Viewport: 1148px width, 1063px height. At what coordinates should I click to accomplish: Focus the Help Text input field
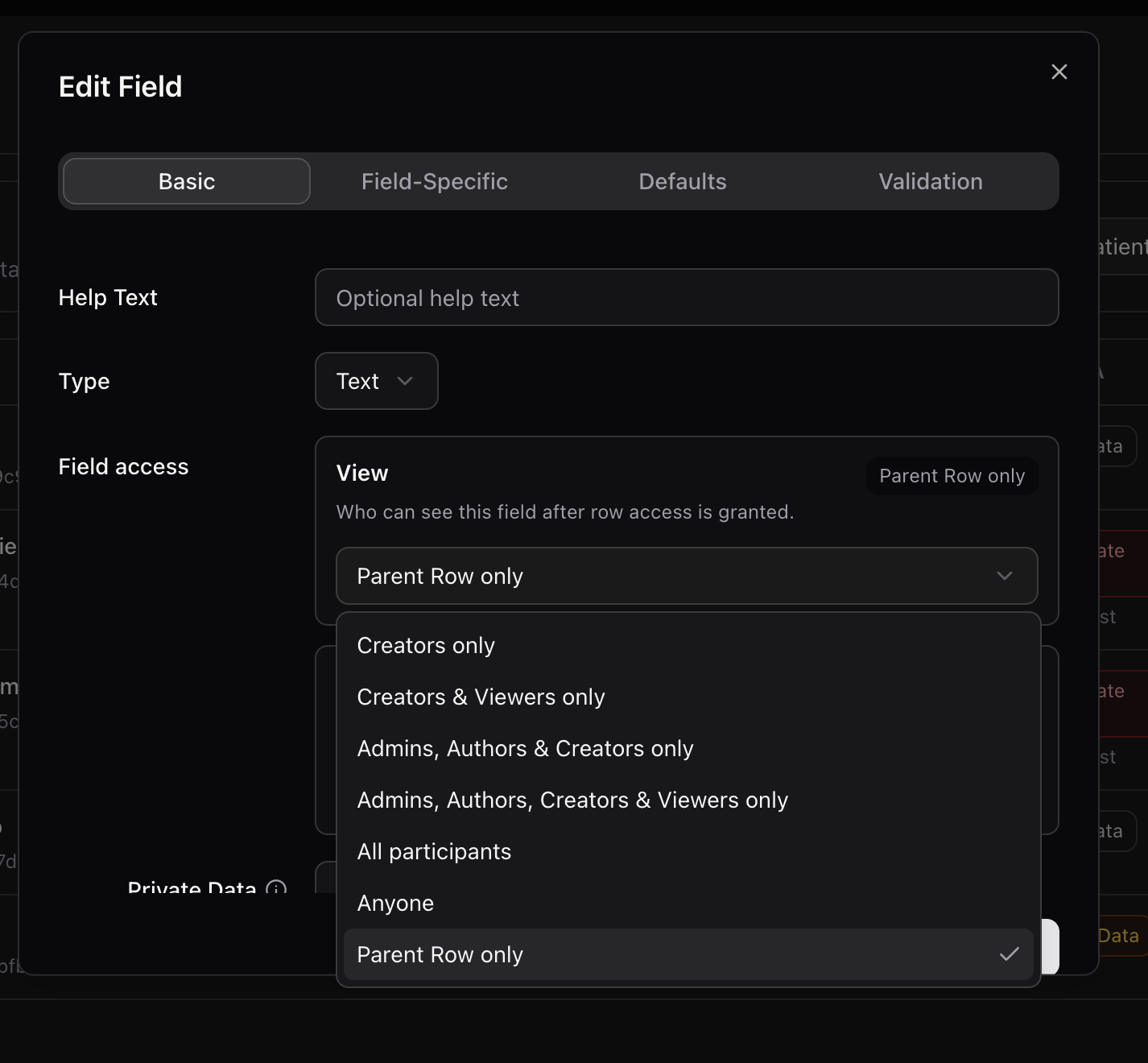point(687,297)
